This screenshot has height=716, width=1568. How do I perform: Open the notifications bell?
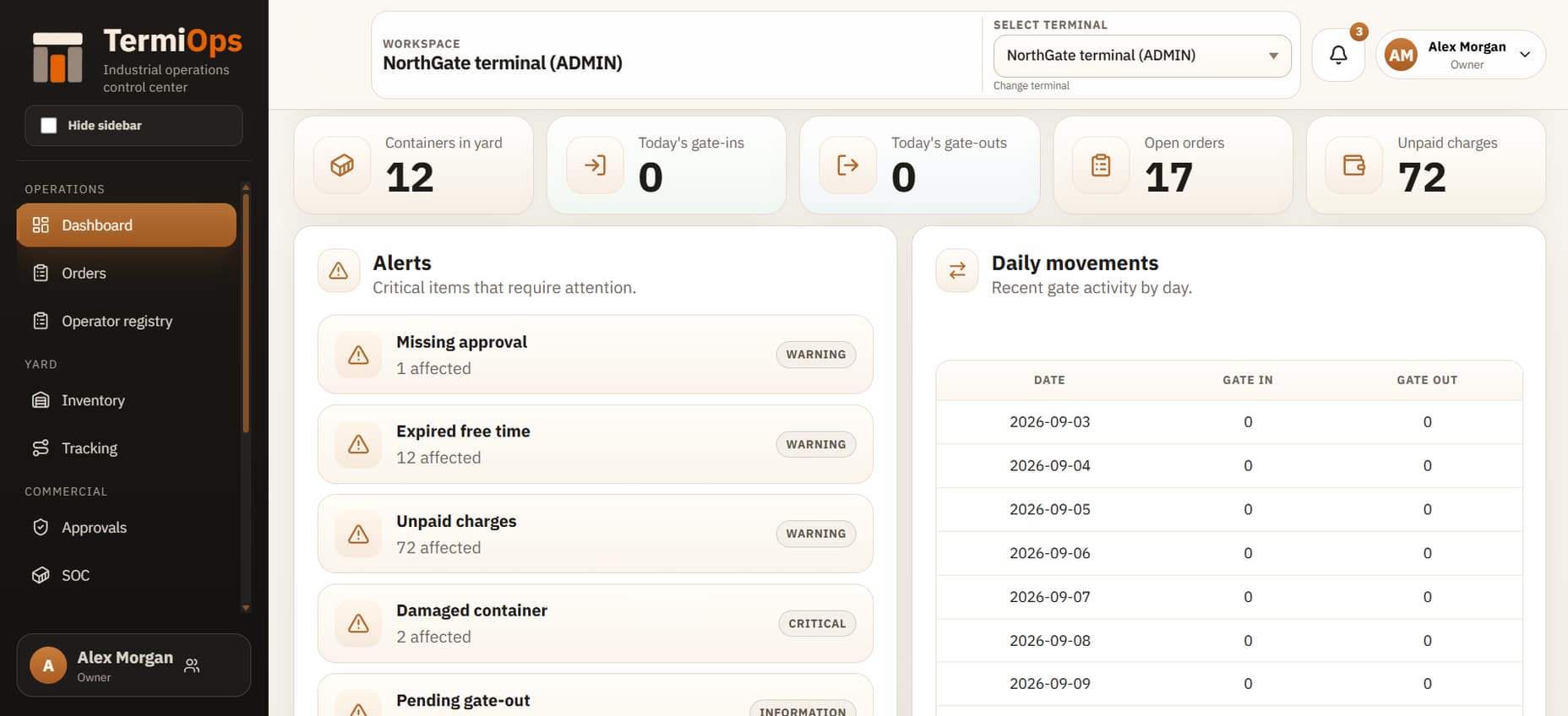pos(1338,55)
